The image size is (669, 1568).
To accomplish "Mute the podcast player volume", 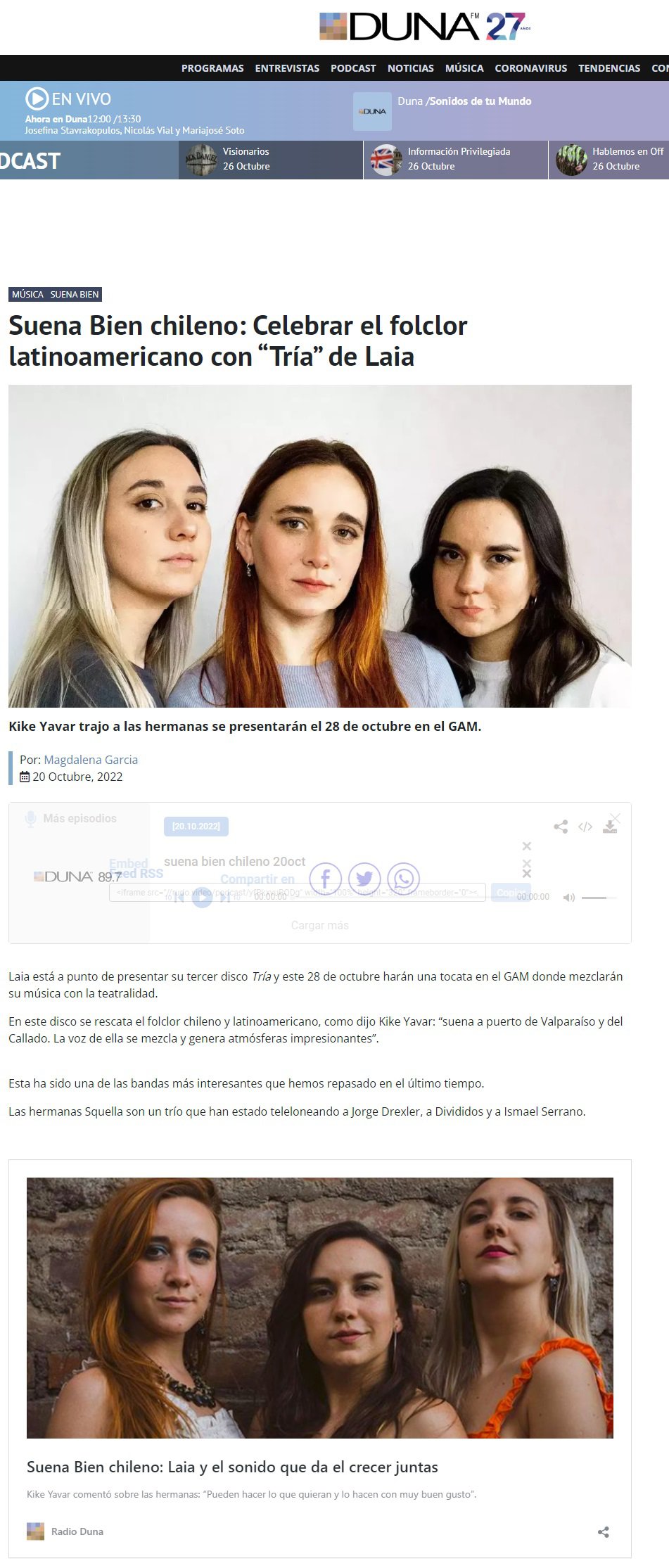I will pos(569,898).
